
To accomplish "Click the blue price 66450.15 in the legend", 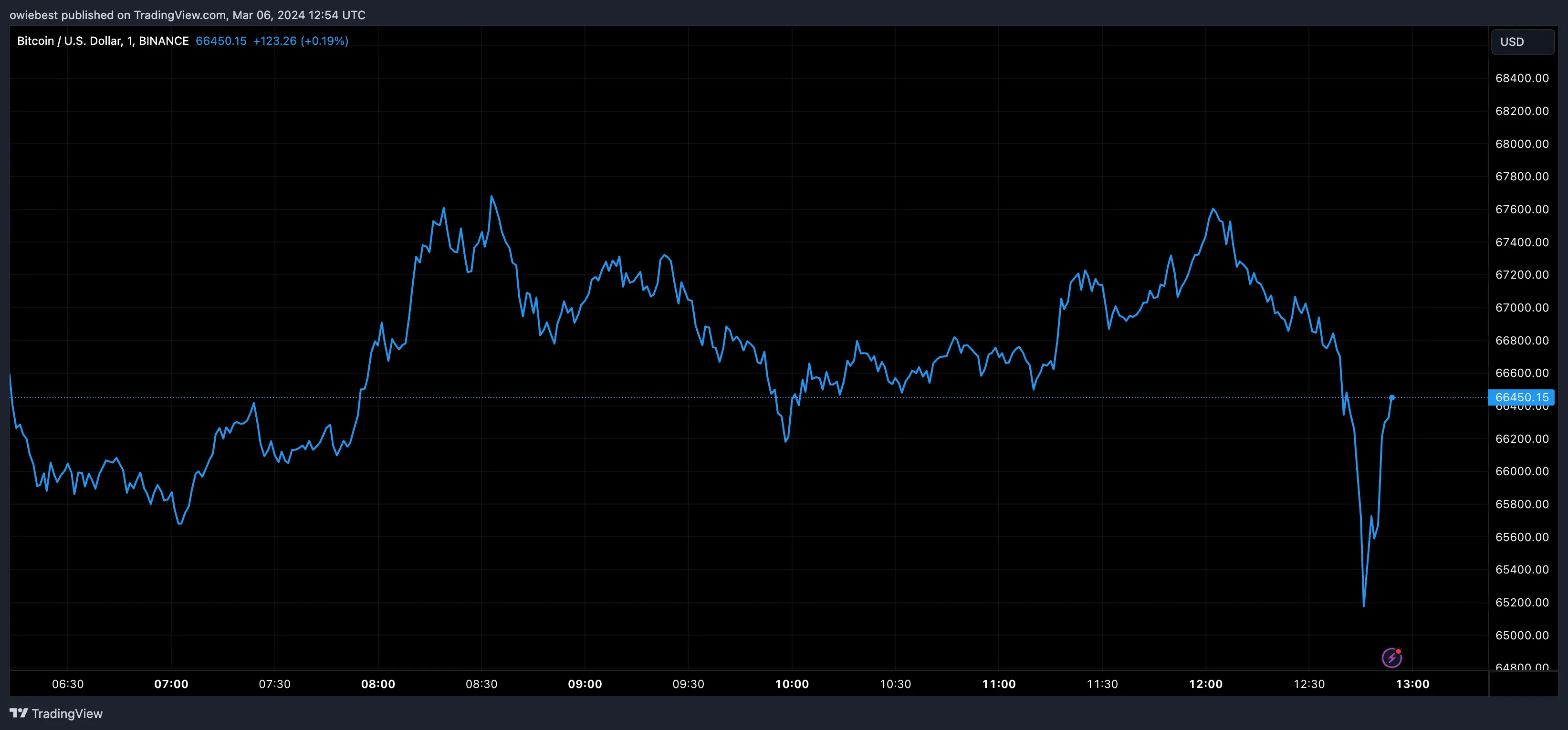I will pyautogui.click(x=221, y=41).
